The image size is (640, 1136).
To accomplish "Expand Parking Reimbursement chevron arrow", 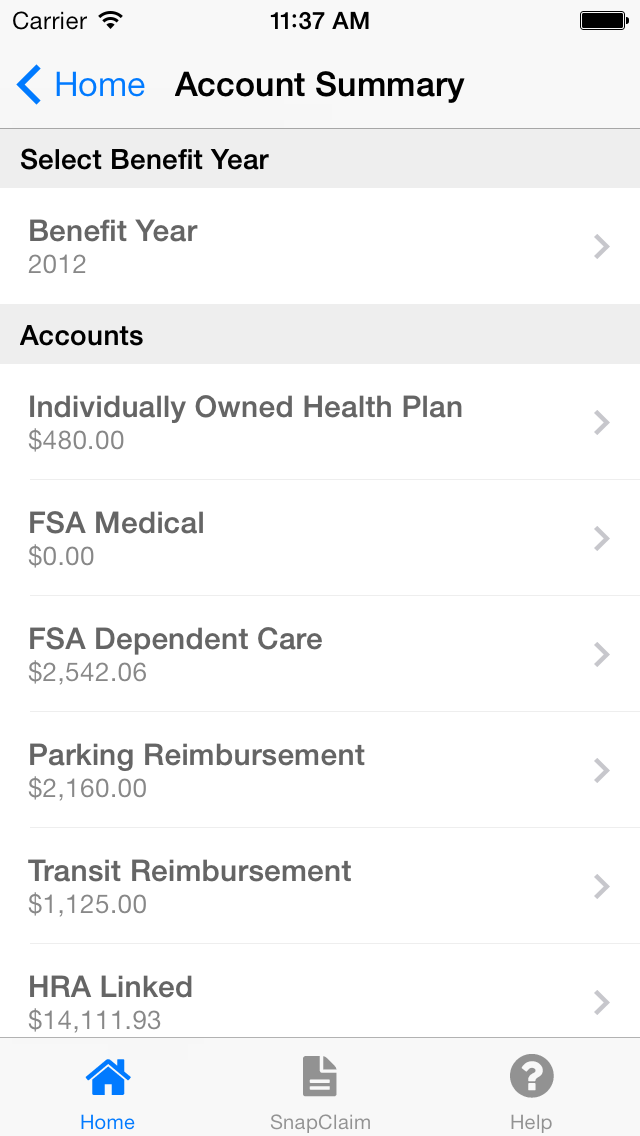I will point(601,771).
